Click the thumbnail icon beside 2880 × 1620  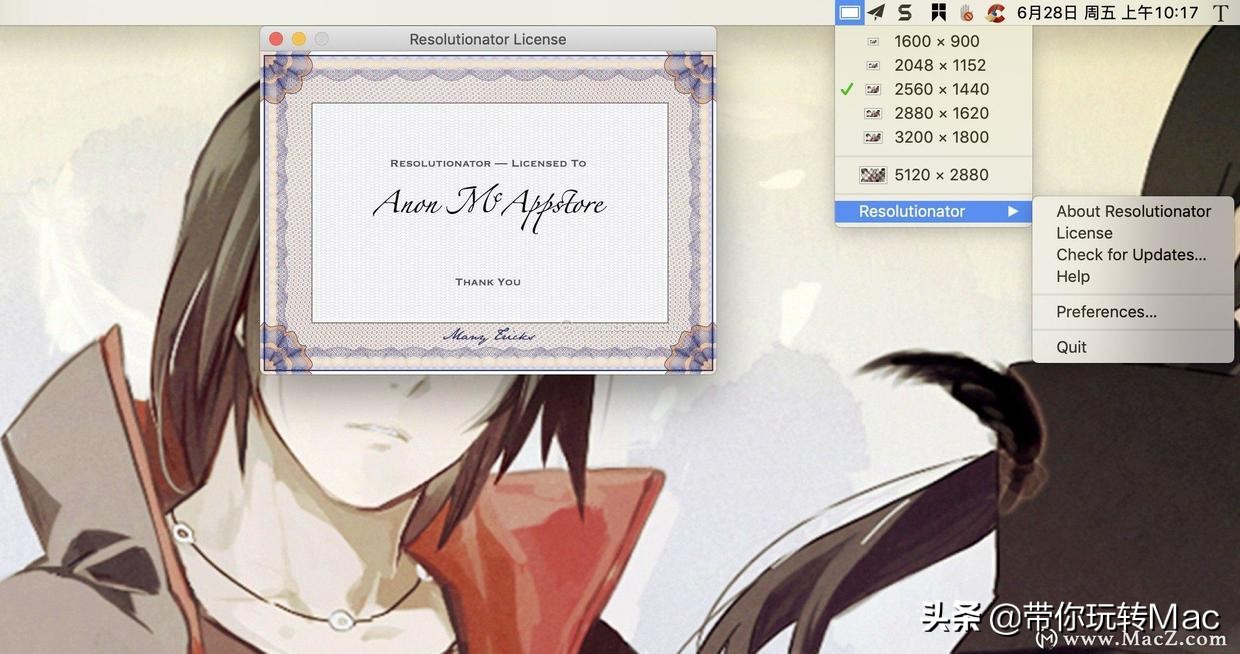click(873, 113)
